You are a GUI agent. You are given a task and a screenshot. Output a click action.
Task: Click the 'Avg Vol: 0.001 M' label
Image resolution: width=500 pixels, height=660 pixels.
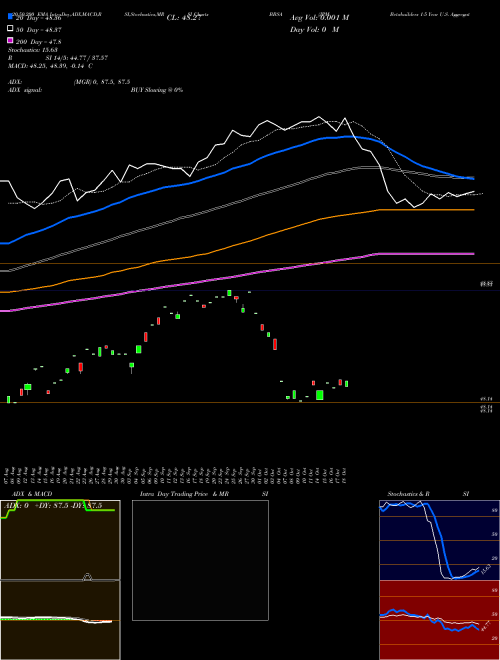pos(319,18)
